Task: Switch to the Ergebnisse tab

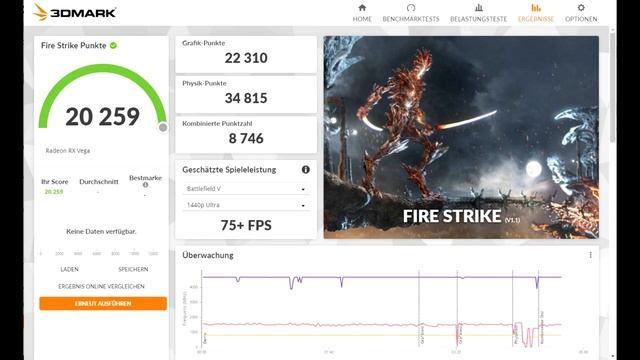Action: point(536,13)
